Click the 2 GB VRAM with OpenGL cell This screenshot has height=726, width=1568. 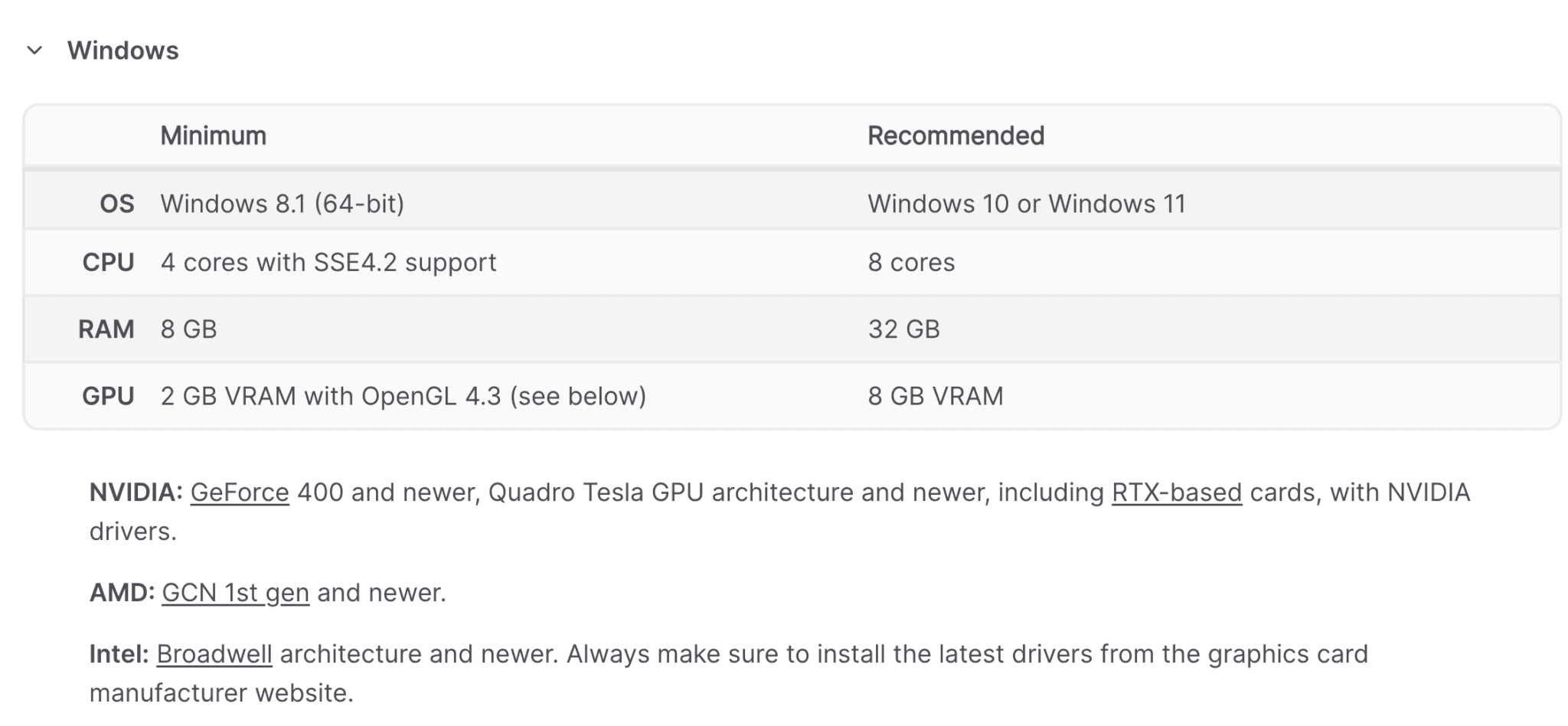tap(403, 396)
